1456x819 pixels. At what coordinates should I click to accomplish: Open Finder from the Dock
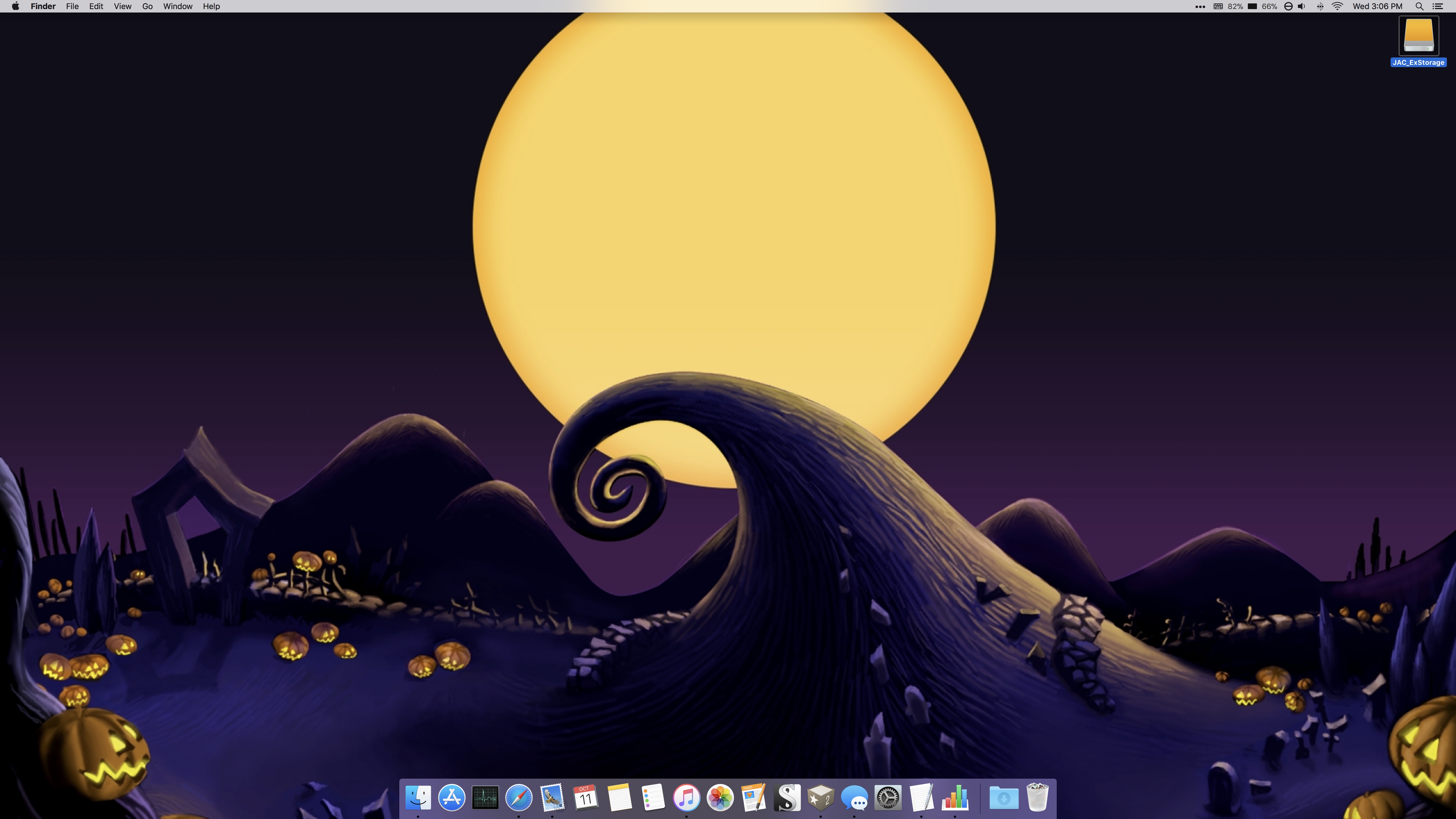418,797
